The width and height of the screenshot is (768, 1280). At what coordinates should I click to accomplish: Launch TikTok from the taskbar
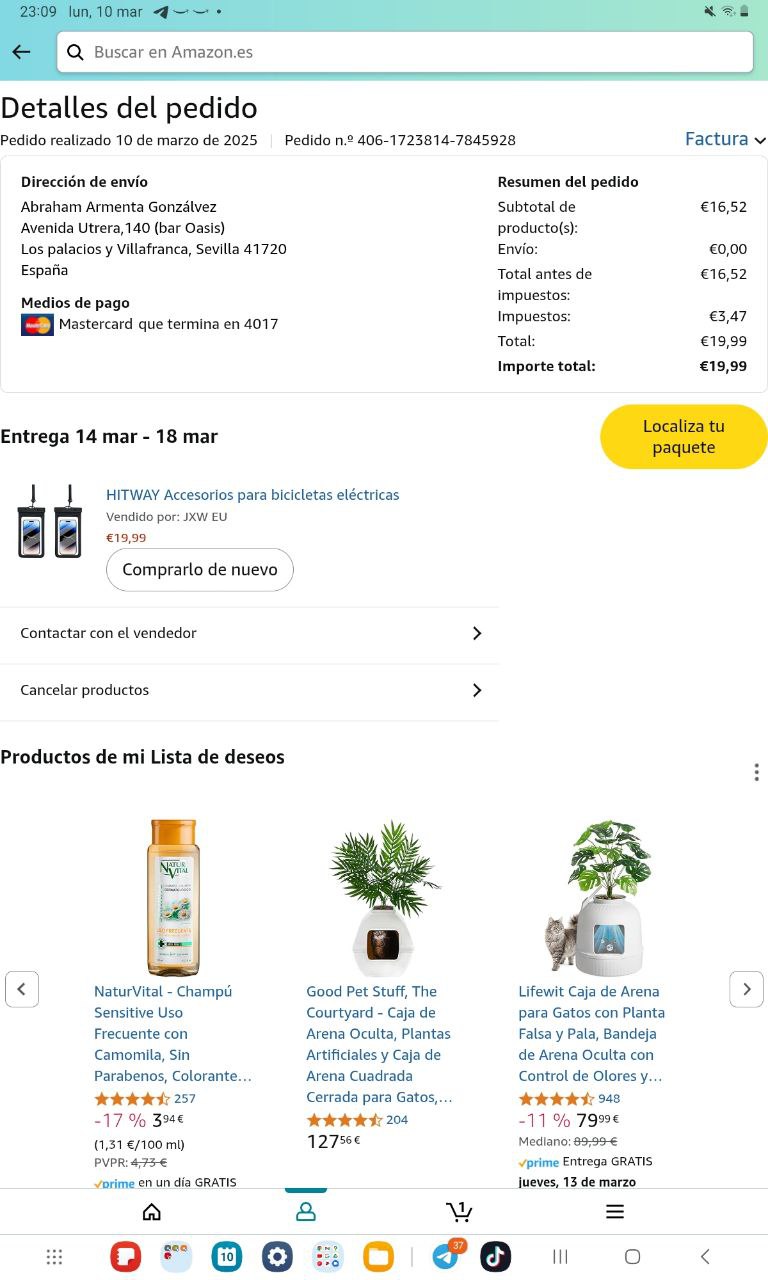[x=495, y=1256]
